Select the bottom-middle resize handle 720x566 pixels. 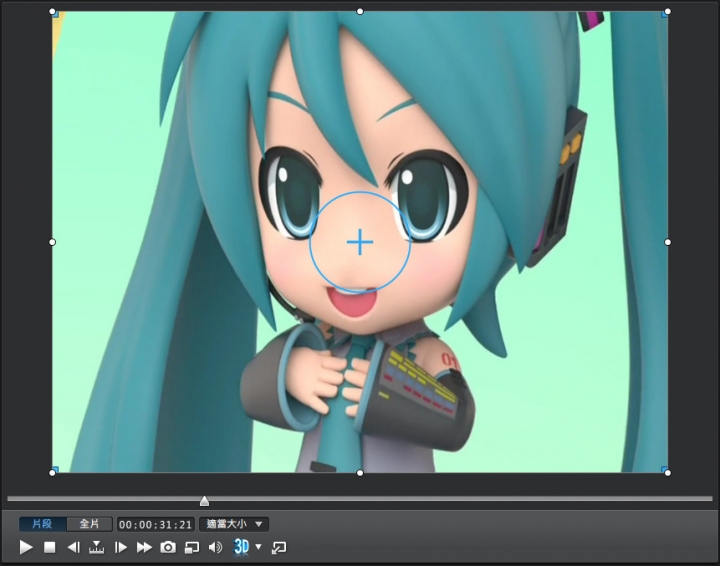pos(360,473)
